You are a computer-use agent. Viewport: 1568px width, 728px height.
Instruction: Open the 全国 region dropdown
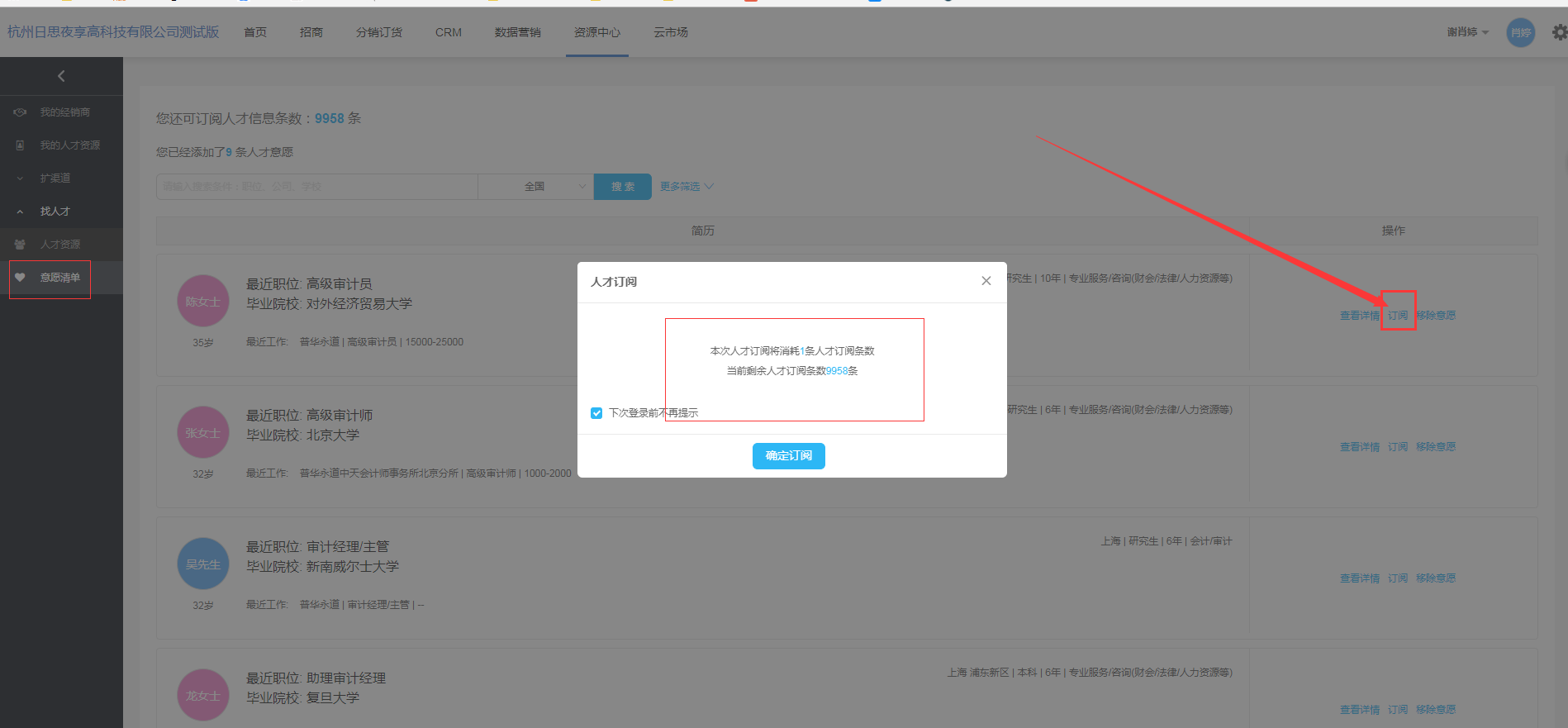(x=535, y=187)
